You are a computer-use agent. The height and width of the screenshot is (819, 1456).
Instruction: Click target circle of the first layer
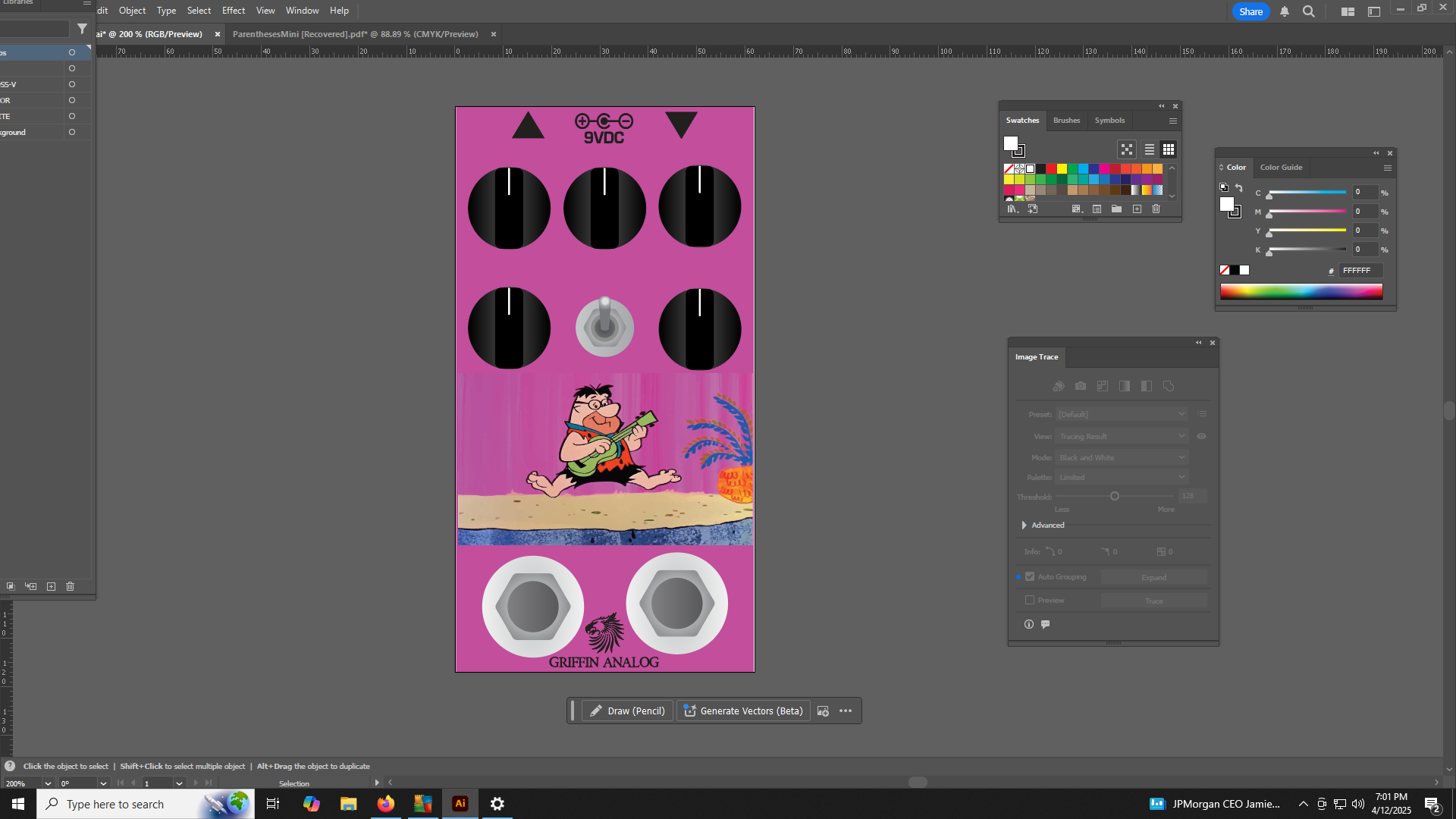[72, 52]
